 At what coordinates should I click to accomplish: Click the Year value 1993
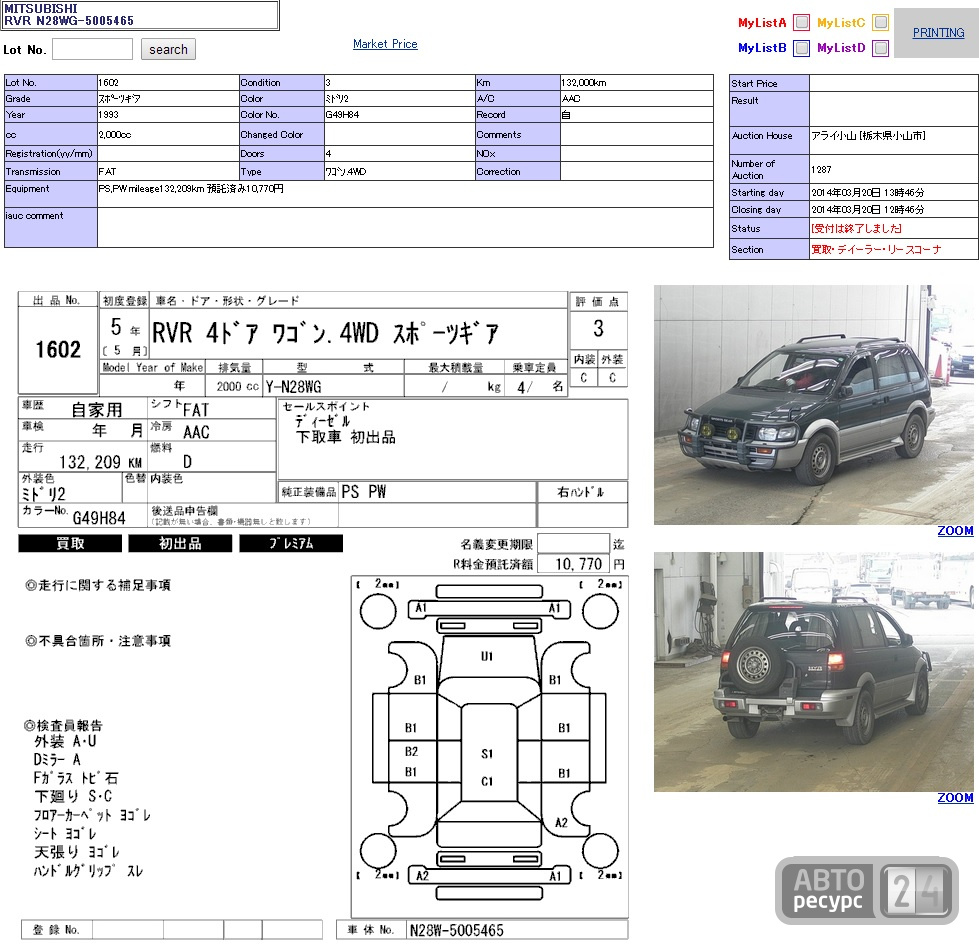click(108, 115)
